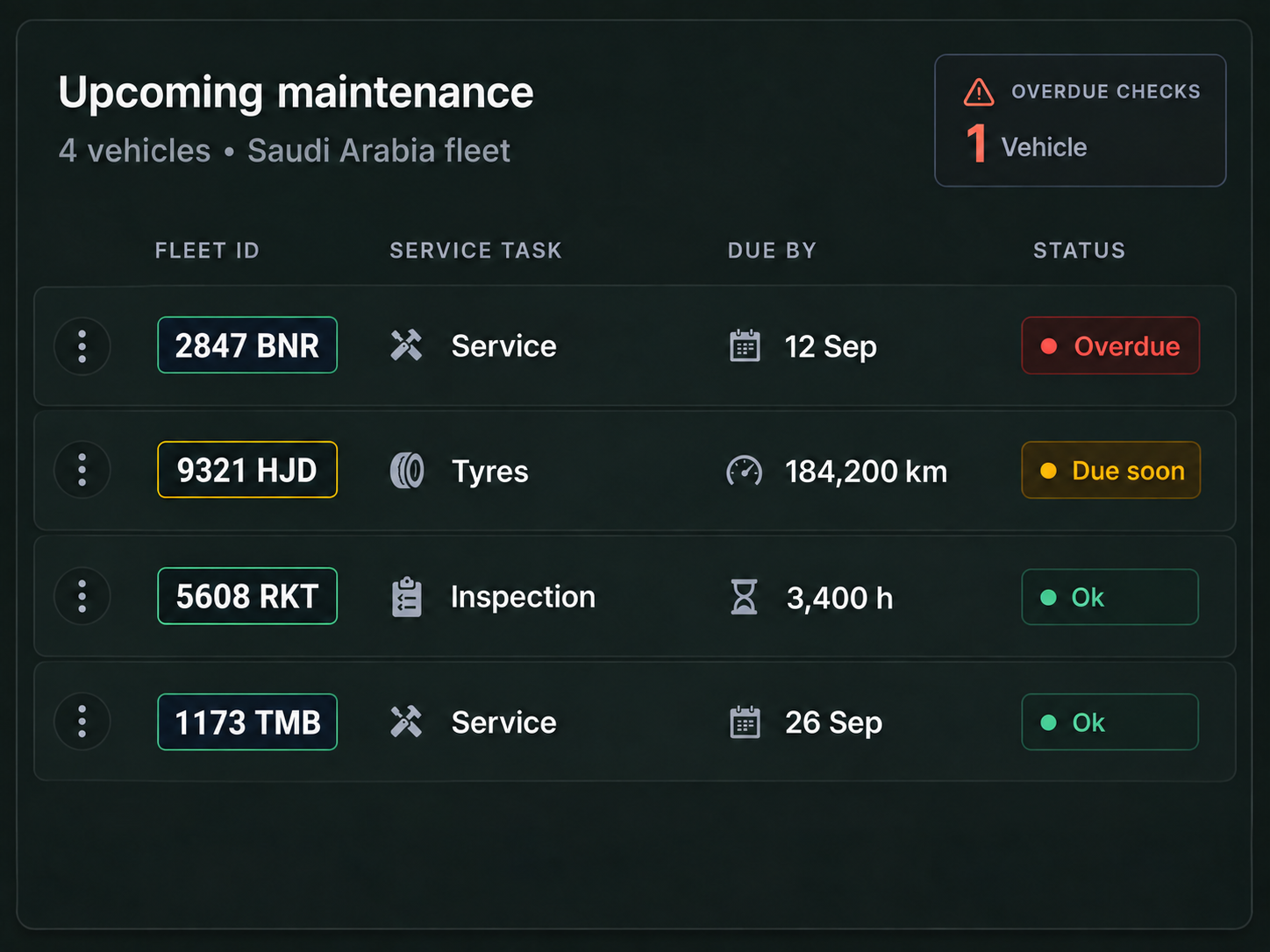
Task: Click the Inspection task text
Action: (x=523, y=597)
